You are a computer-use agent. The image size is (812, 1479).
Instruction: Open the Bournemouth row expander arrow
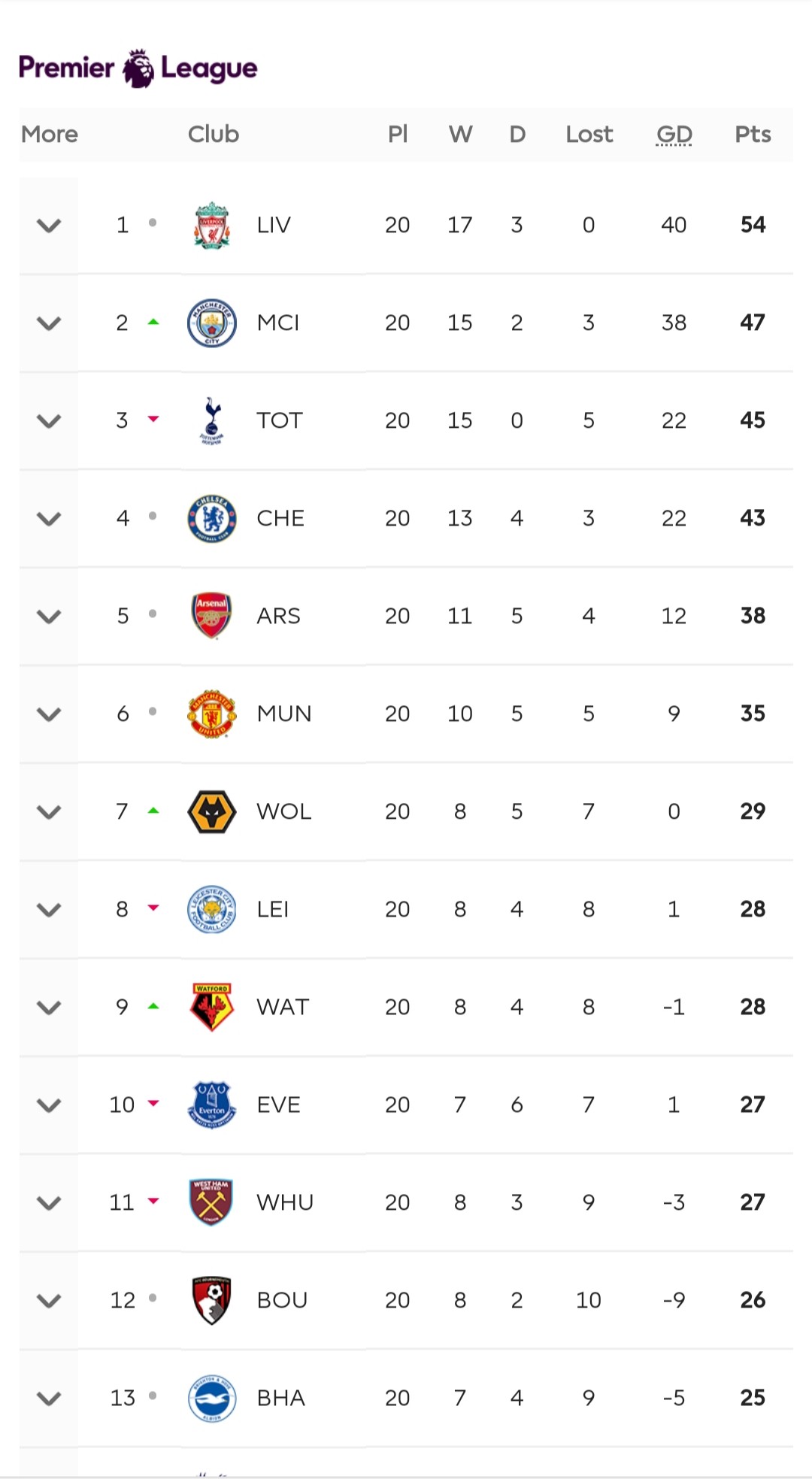click(x=49, y=1300)
